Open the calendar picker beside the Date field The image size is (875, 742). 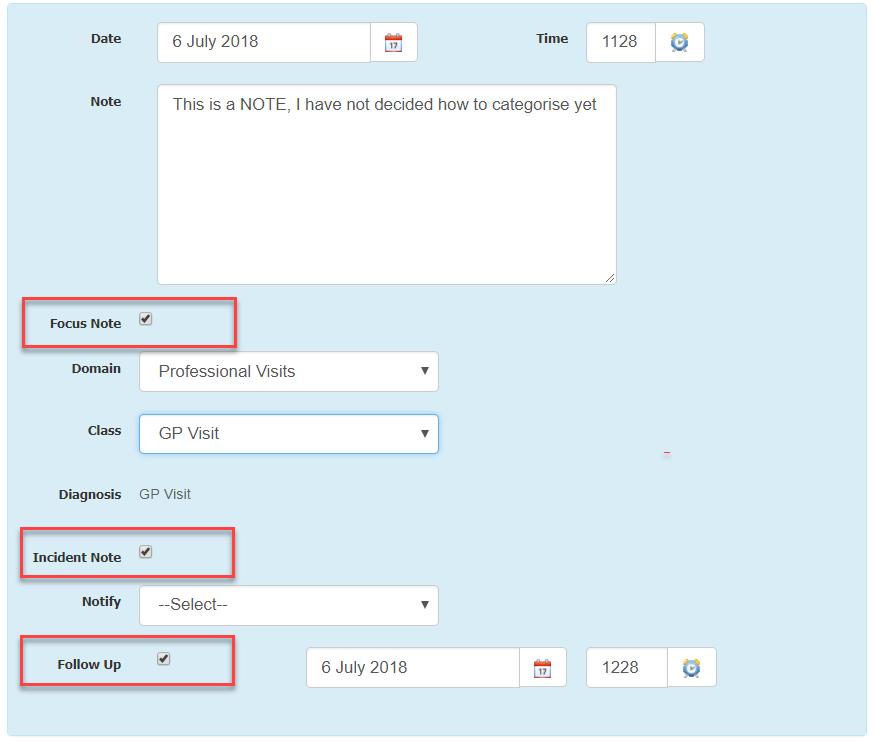394,42
